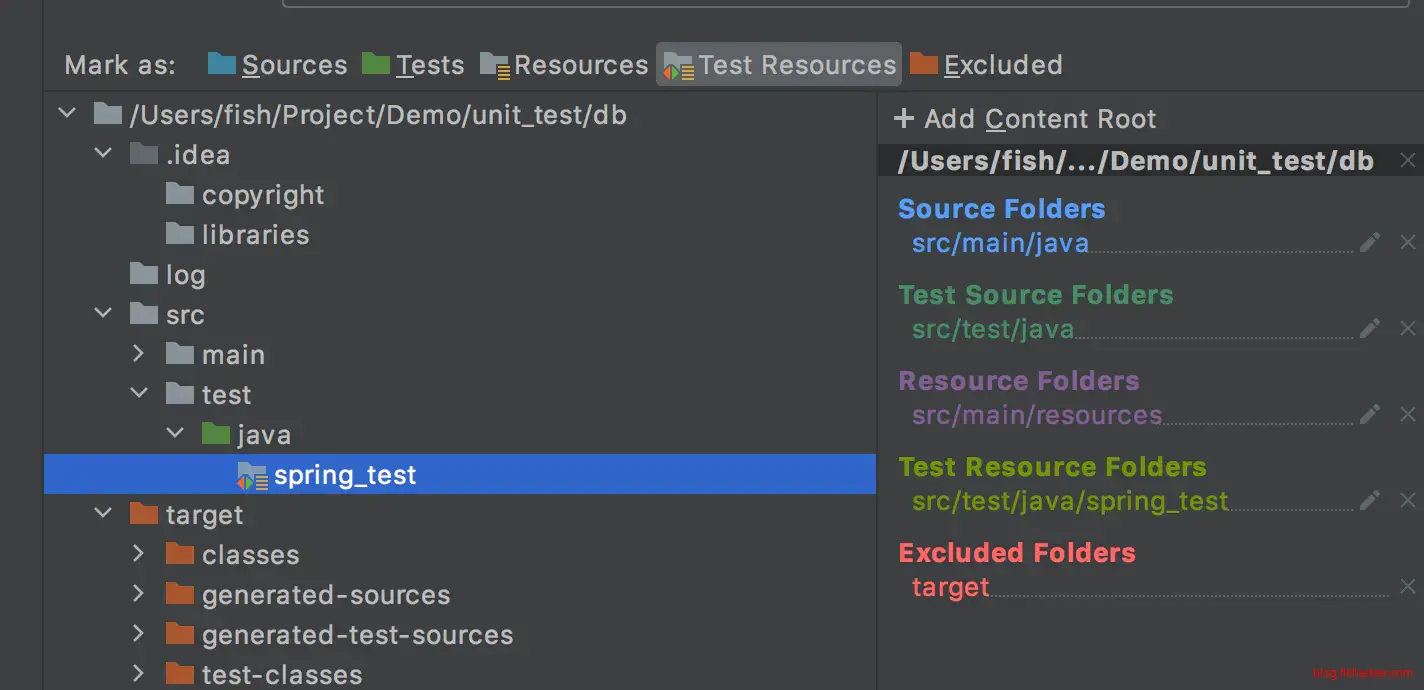Mark folder as Excluded
Image resolution: width=1424 pixels, height=690 pixels.
986,65
